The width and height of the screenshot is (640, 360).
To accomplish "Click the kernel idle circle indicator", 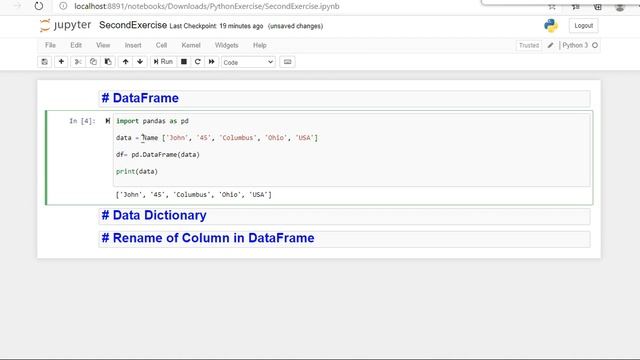I will (595, 45).
